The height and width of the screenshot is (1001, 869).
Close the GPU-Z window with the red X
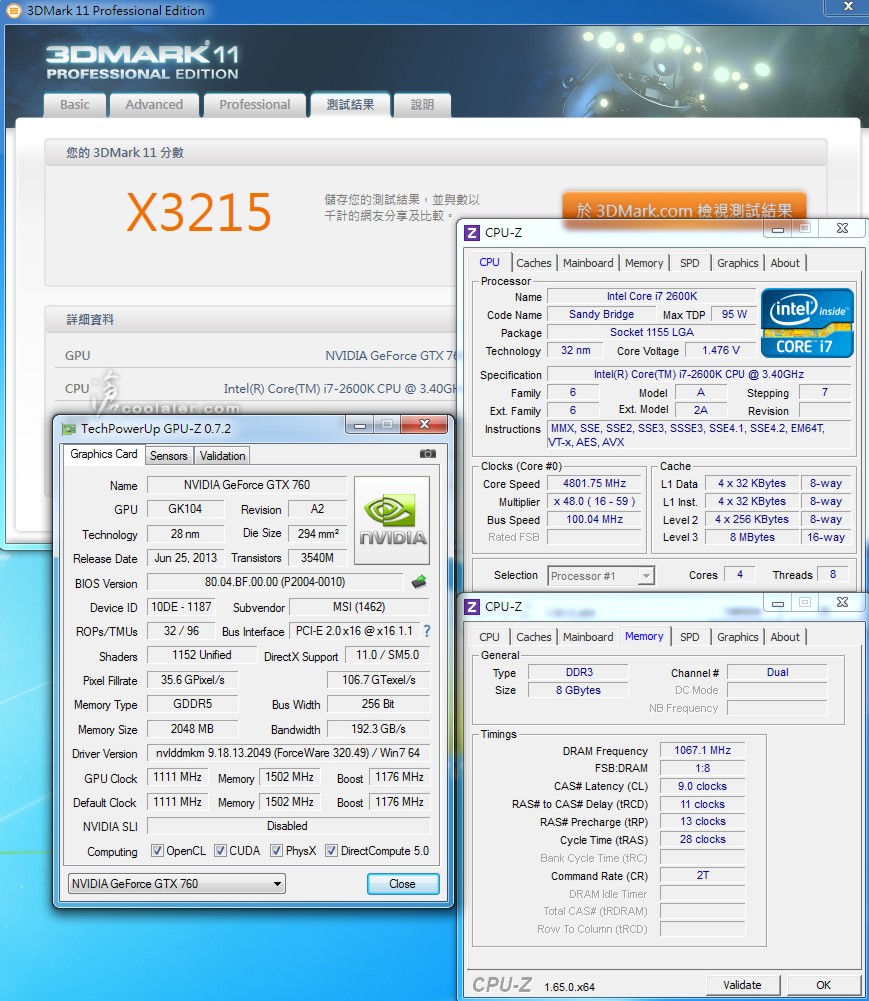point(424,425)
